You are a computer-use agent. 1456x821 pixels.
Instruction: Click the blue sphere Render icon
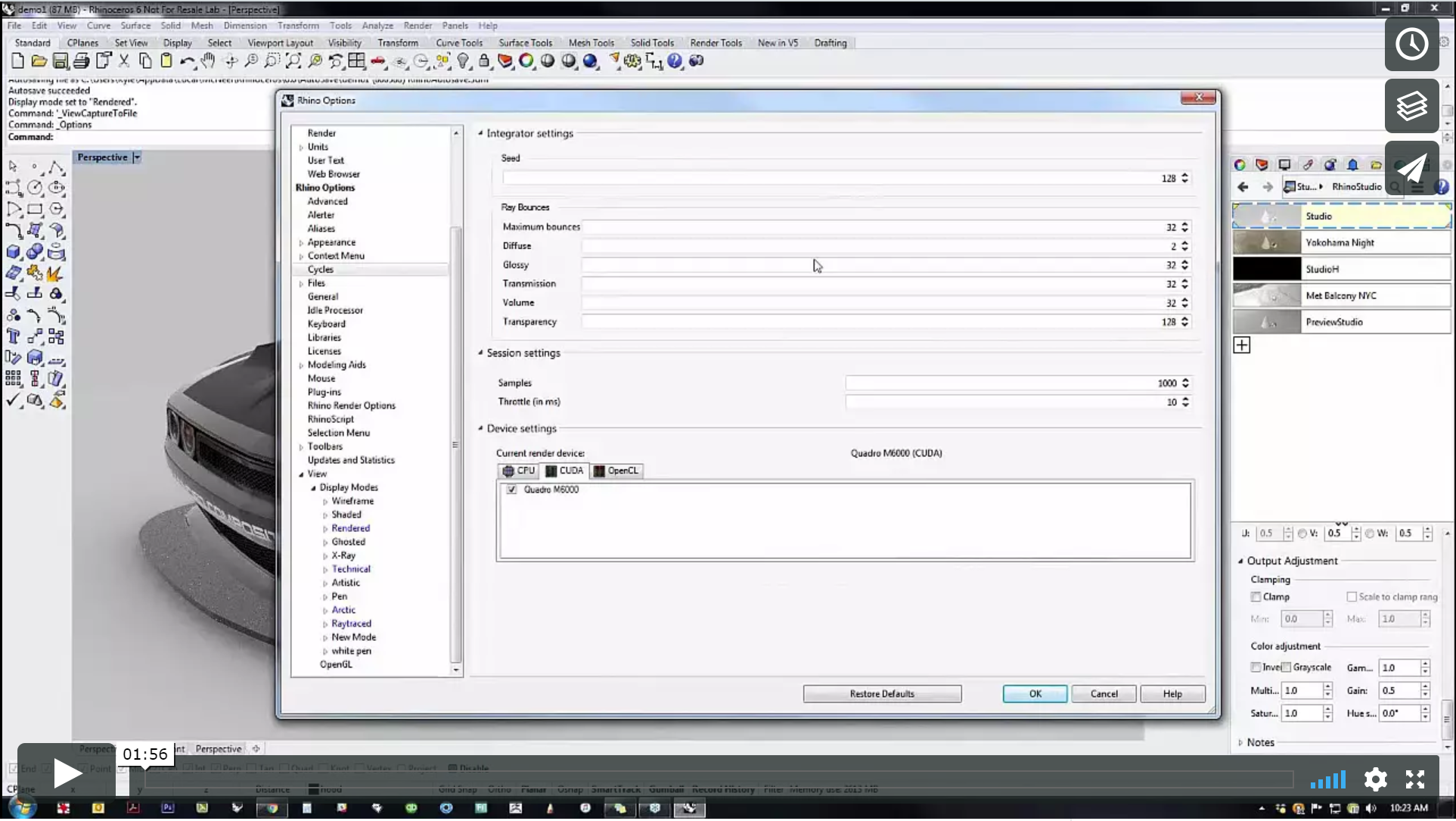click(x=591, y=61)
